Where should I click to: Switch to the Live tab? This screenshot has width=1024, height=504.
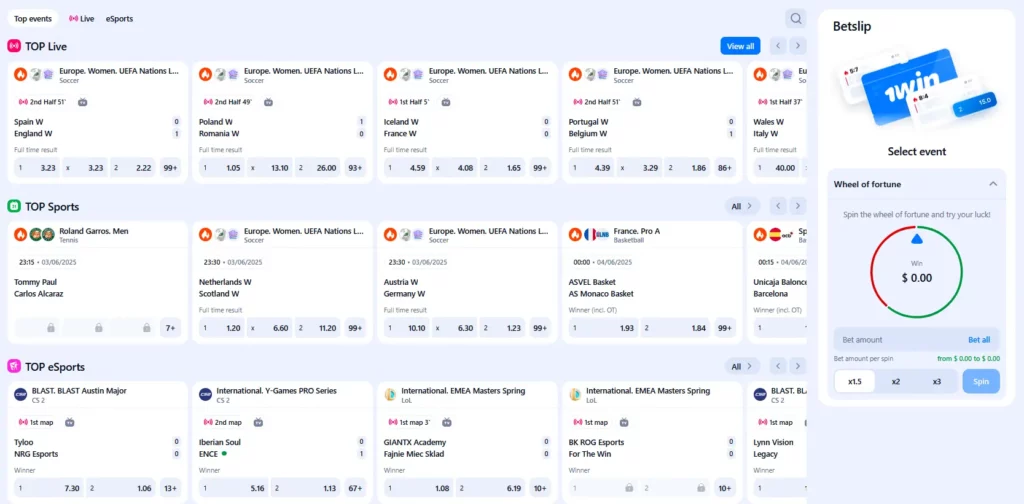(x=82, y=19)
